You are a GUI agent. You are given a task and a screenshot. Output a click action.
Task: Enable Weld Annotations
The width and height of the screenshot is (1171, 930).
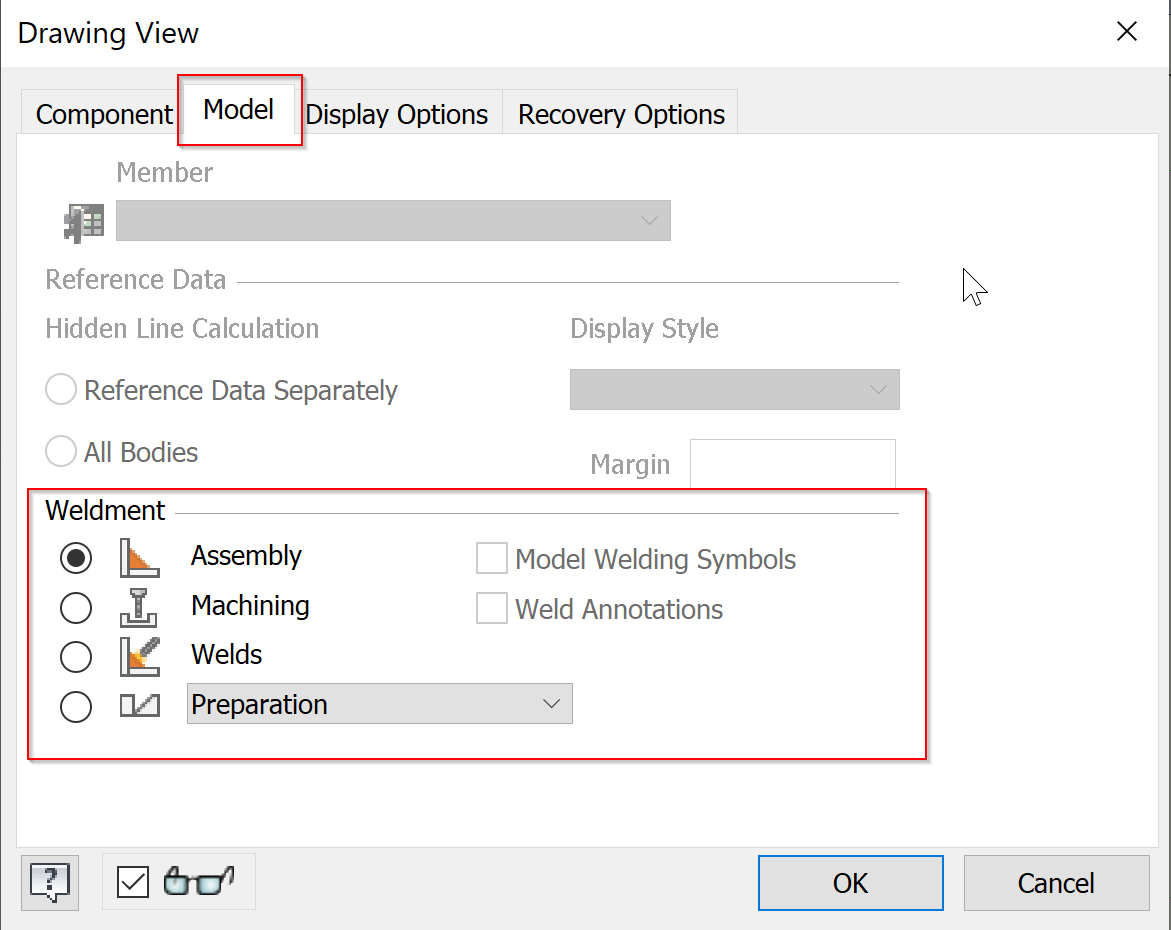491,608
